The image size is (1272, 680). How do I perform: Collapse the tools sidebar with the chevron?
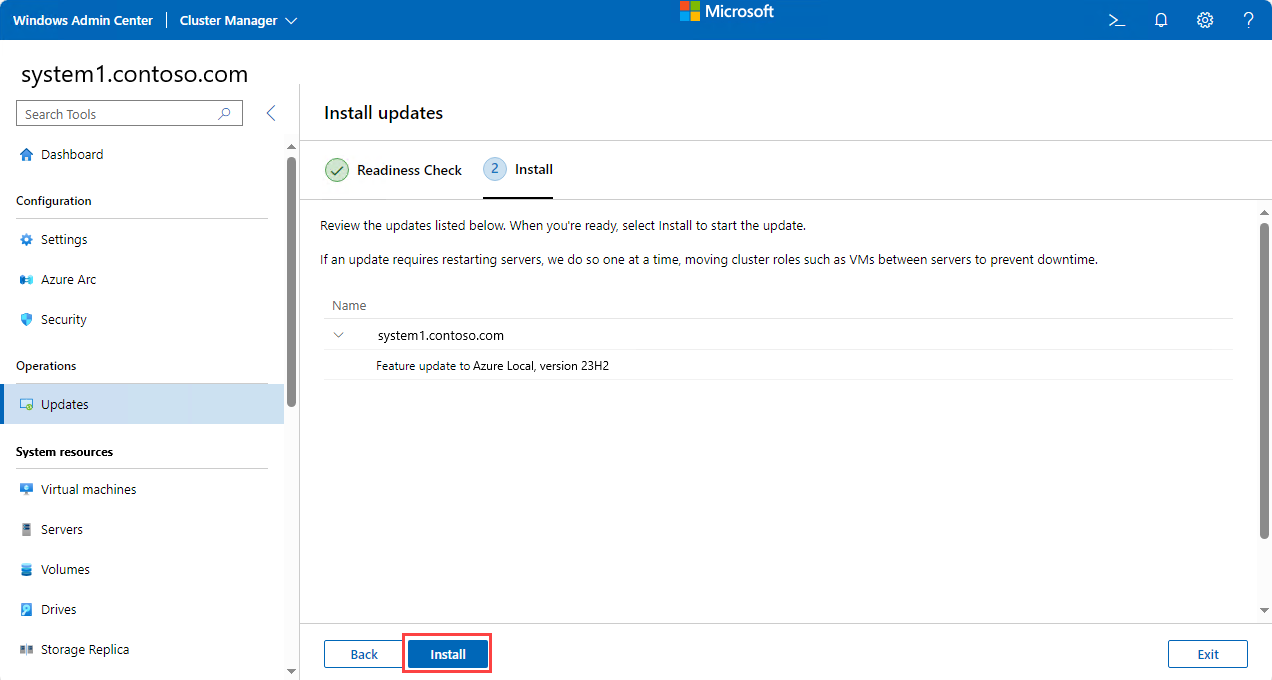click(x=271, y=113)
